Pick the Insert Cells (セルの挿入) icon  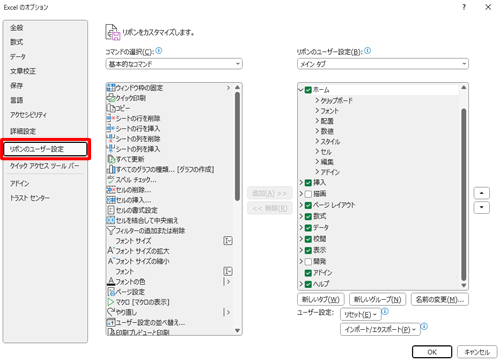point(111,200)
